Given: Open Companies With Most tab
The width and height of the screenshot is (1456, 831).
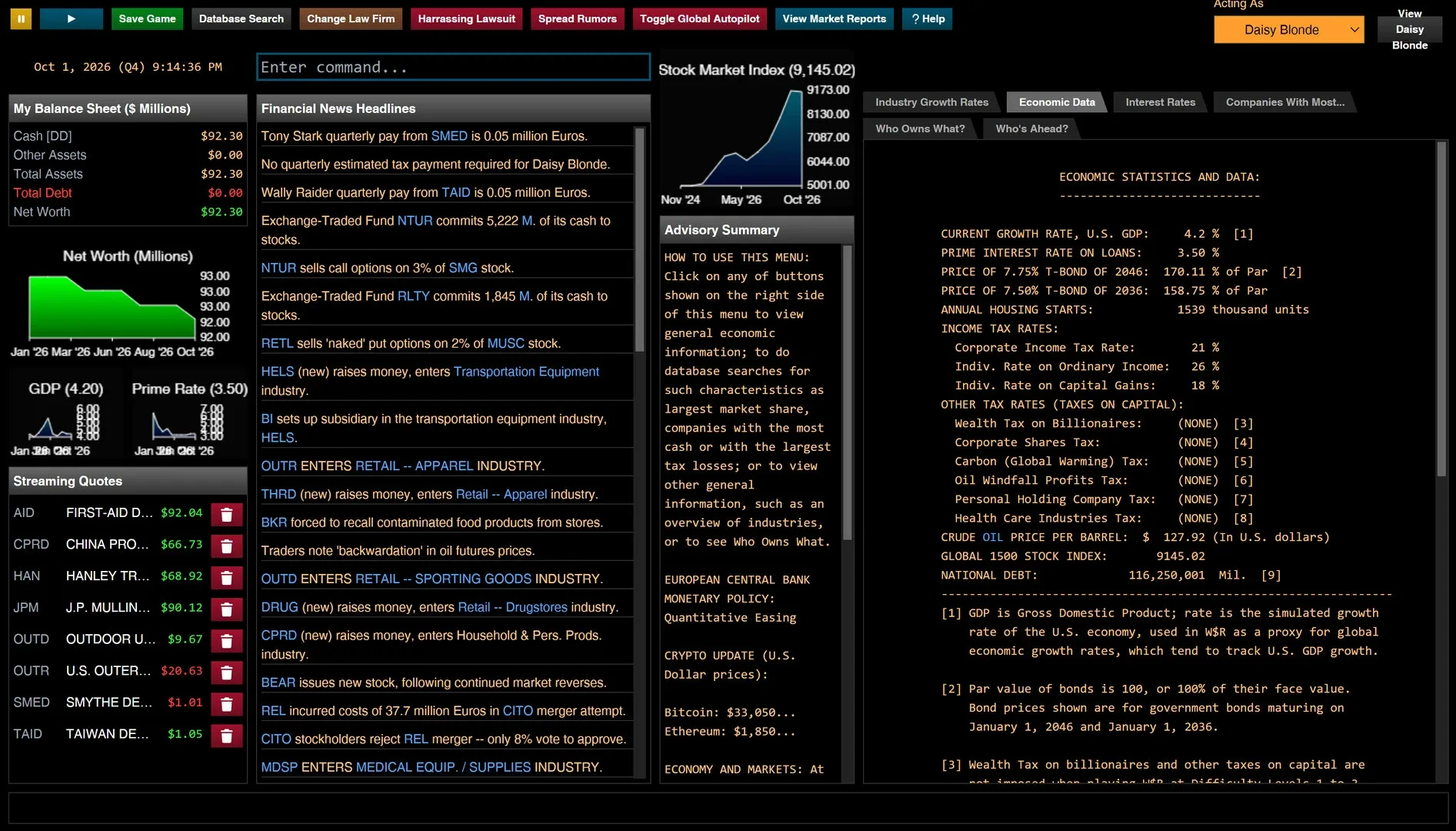Looking at the screenshot, I should point(1284,102).
